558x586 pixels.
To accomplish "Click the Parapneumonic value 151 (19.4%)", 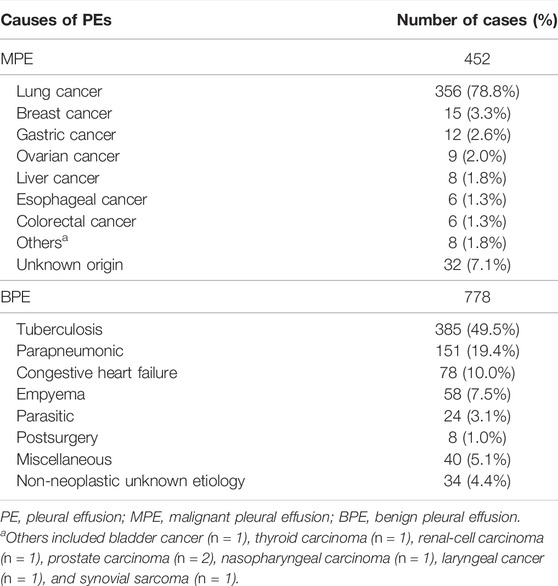I will [x=477, y=351].
